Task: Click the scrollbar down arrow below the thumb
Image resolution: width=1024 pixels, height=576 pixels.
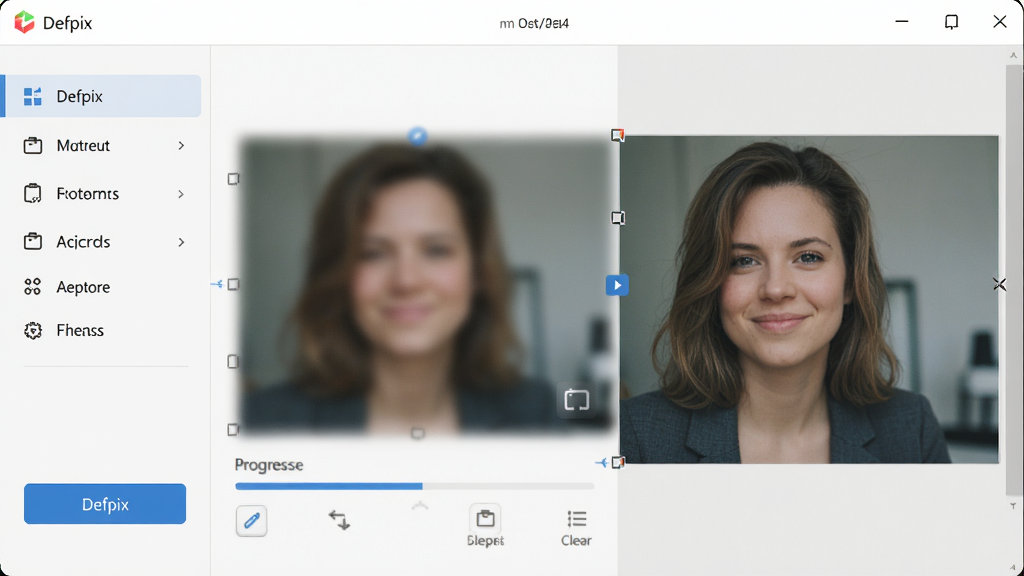Action: pyautogui.click(x=1013, y=506)
